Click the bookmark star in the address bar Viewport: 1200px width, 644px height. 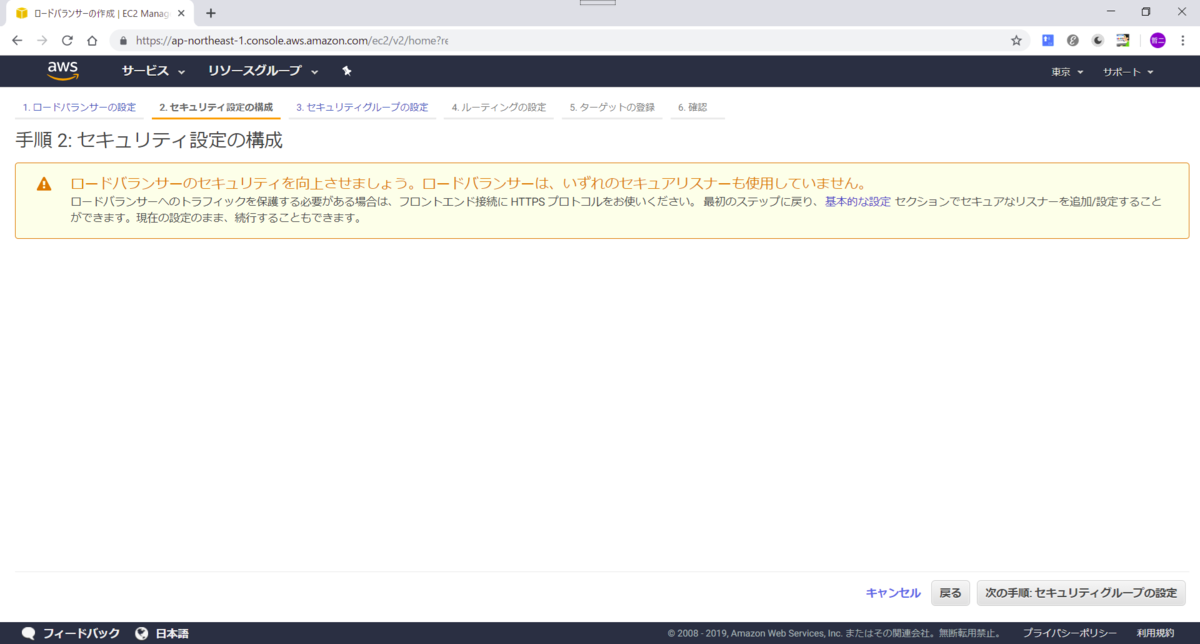(x=1016, y=40)
